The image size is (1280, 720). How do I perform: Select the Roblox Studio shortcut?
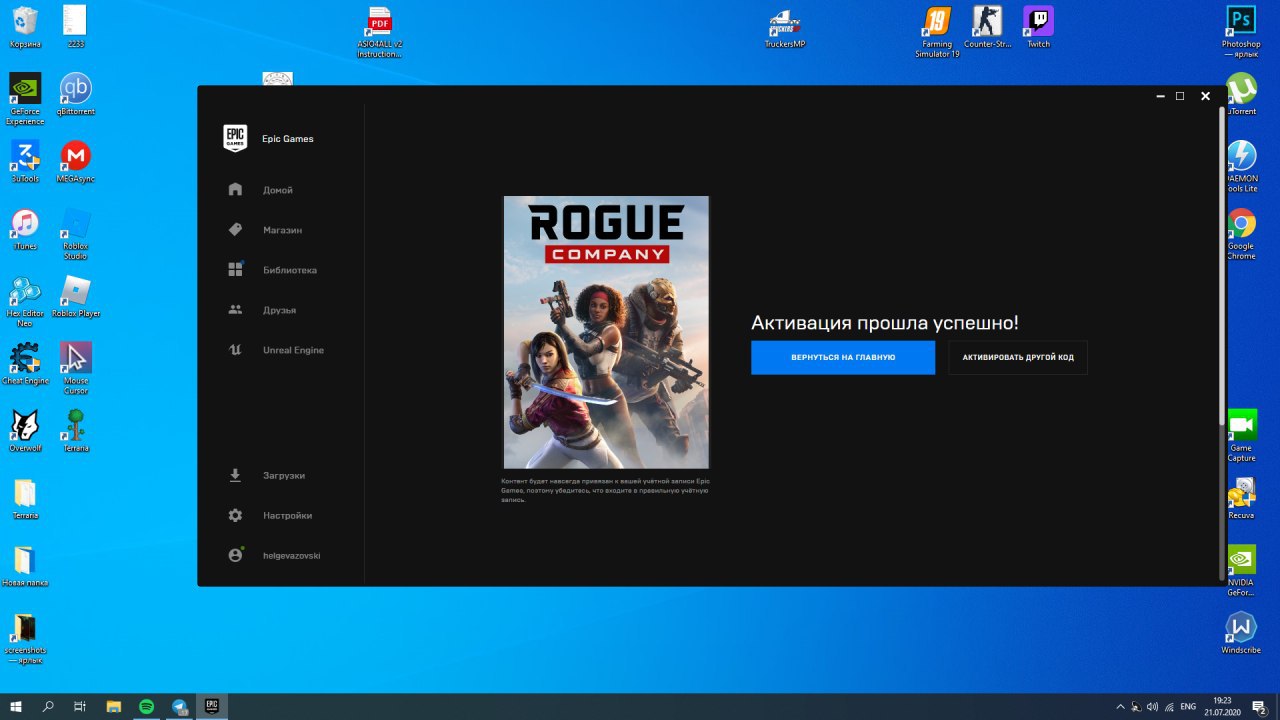[x=75, y=233]
